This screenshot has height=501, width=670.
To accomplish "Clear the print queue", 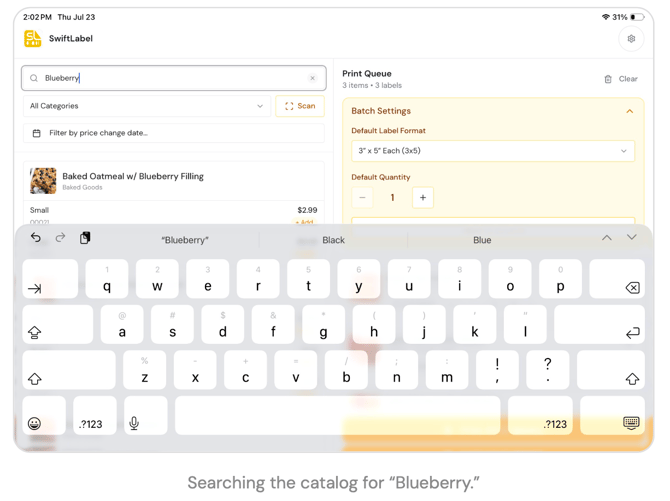I will 621,79.
